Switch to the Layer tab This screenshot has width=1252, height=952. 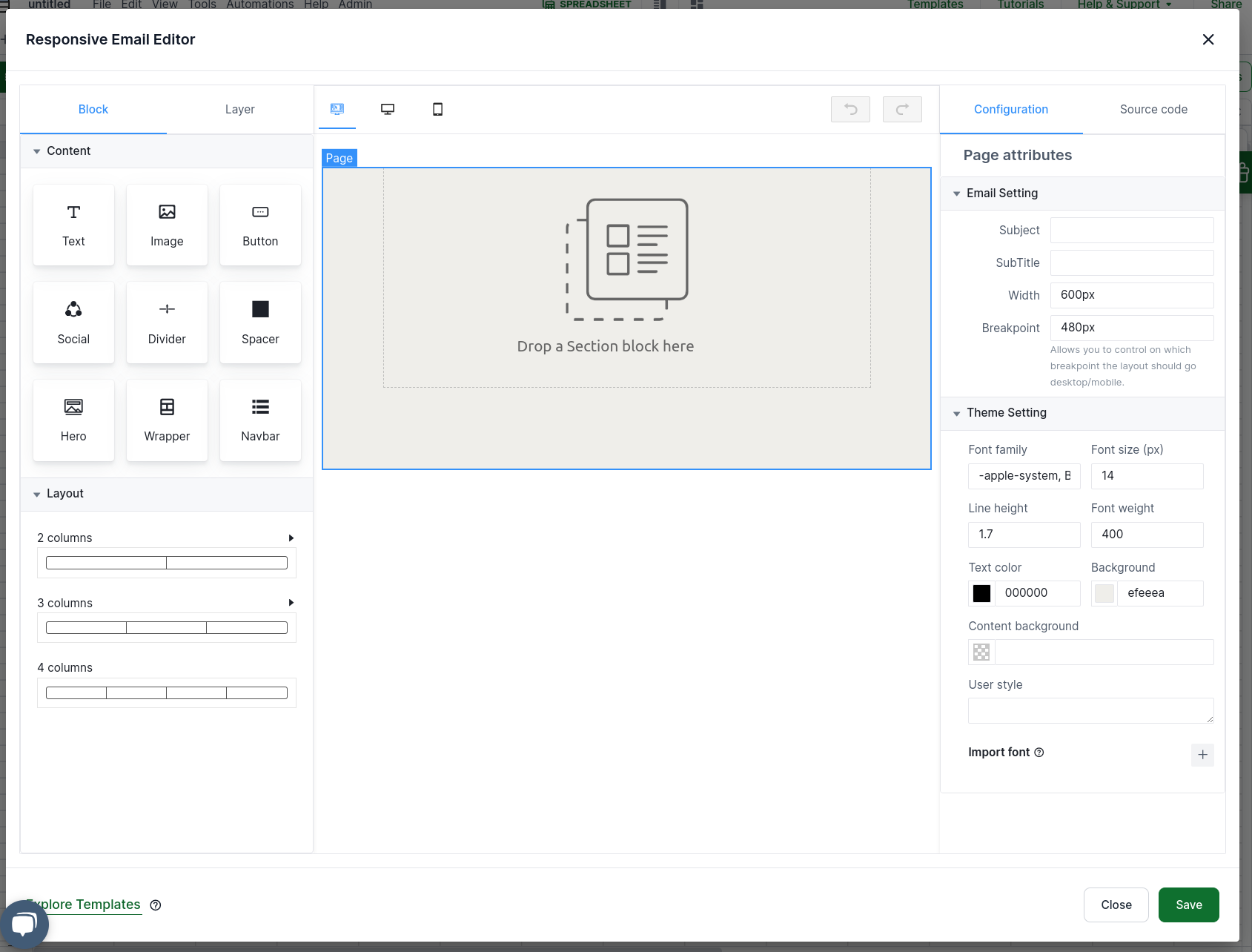pyautogui.click(x=239, y=109)
